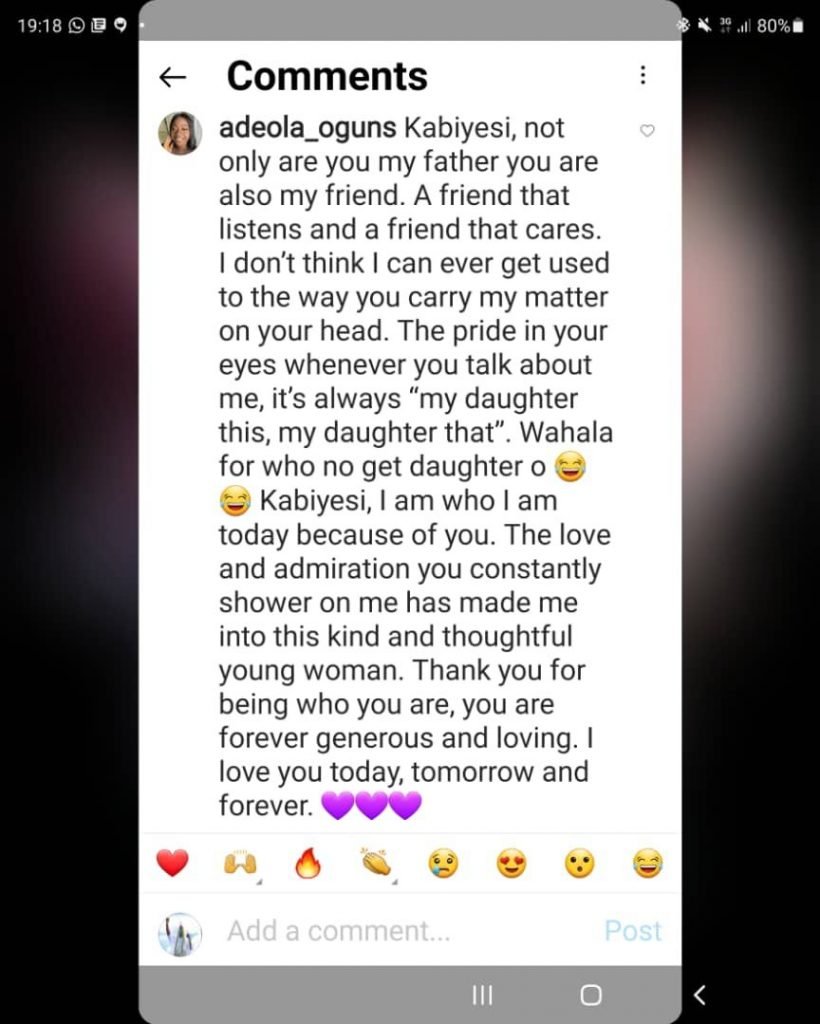The width and height of the screenshot is (820, 1024).
Task: Tap the Android back chevron
Action: pyautogui.click(x=699, y=995)
